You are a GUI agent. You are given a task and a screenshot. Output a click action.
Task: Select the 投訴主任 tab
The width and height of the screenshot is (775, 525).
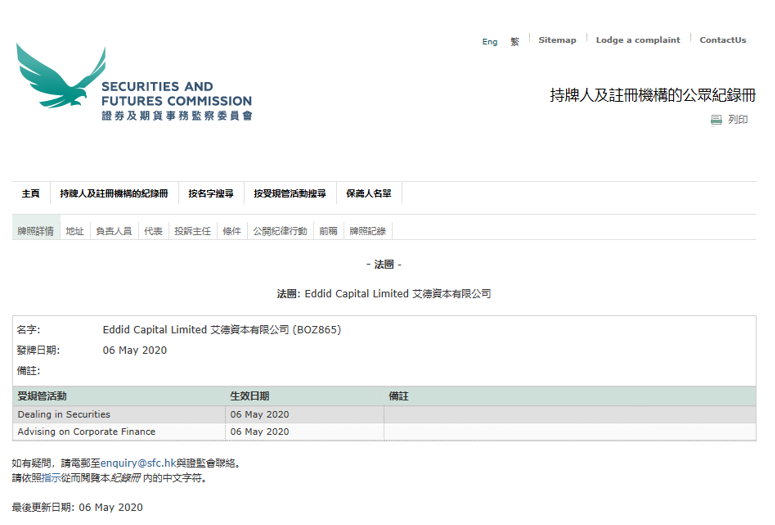point(193,231)
